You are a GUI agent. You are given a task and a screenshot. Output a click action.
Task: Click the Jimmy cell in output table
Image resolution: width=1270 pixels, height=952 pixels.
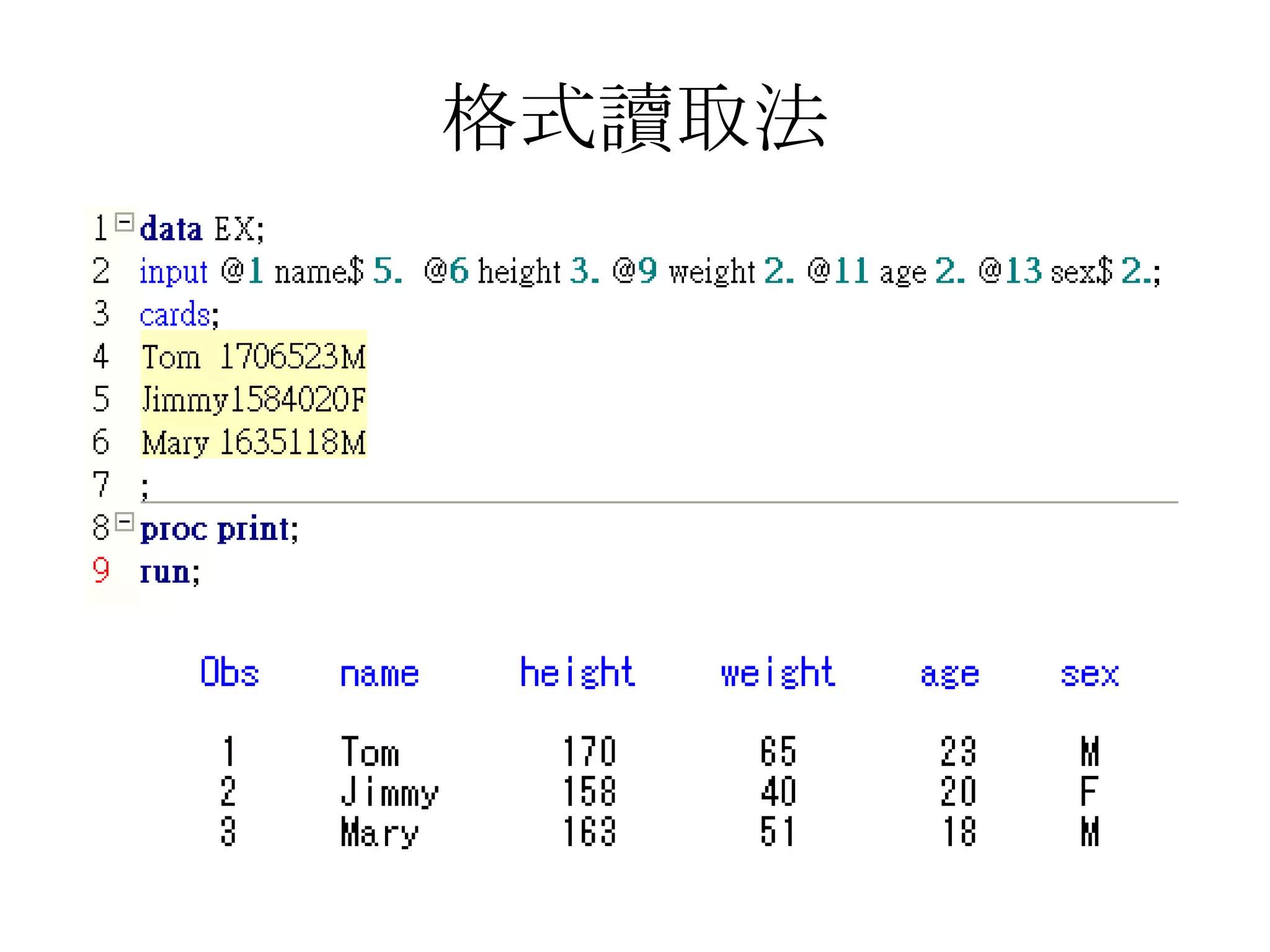389,792
